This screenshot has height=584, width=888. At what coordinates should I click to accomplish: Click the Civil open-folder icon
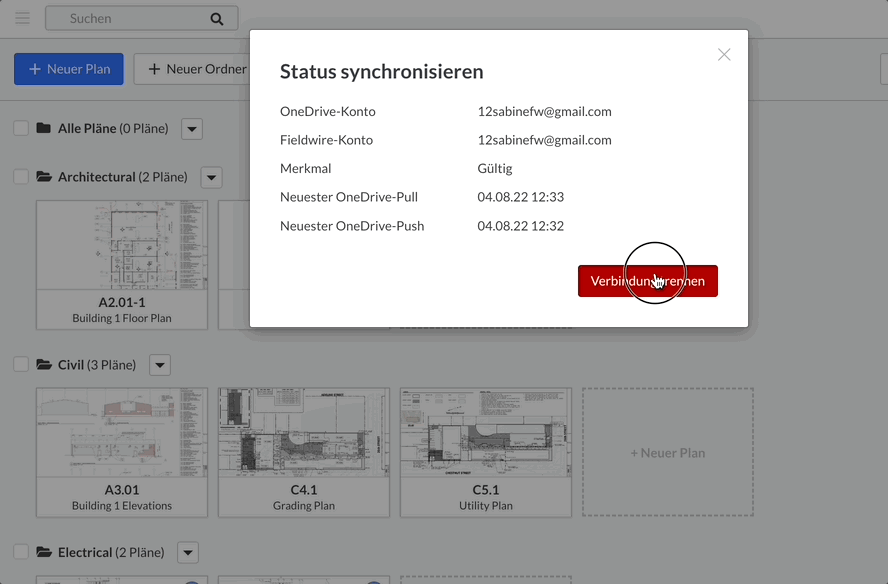point(44,364)
